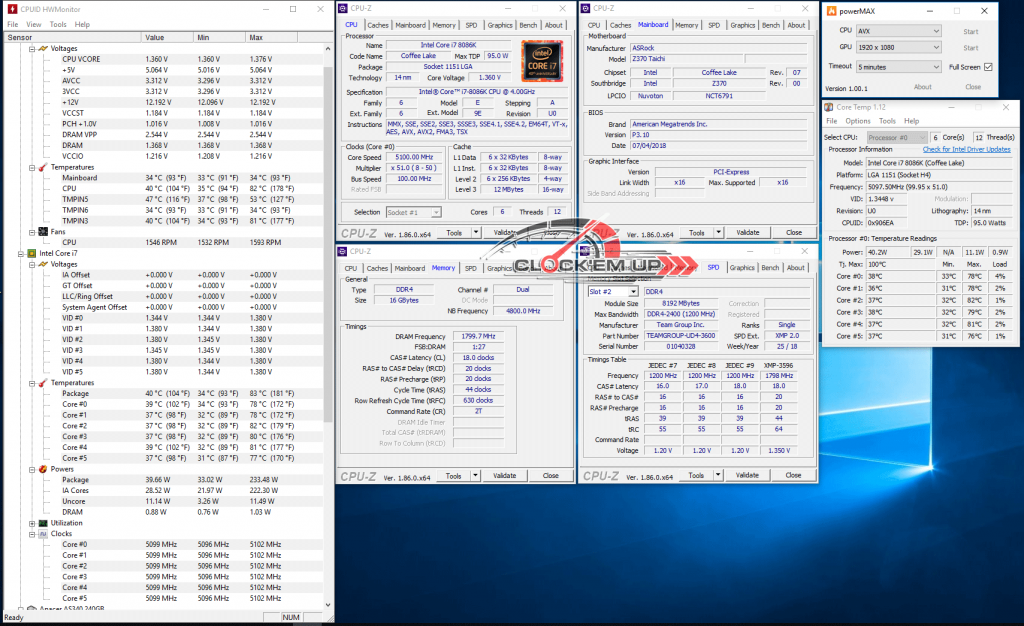The width and height of the screenshot is (1024, 626).
Task: Click the Intel Core i7 logo badge in CPU-Z
Action: click(x=541, y=59)
